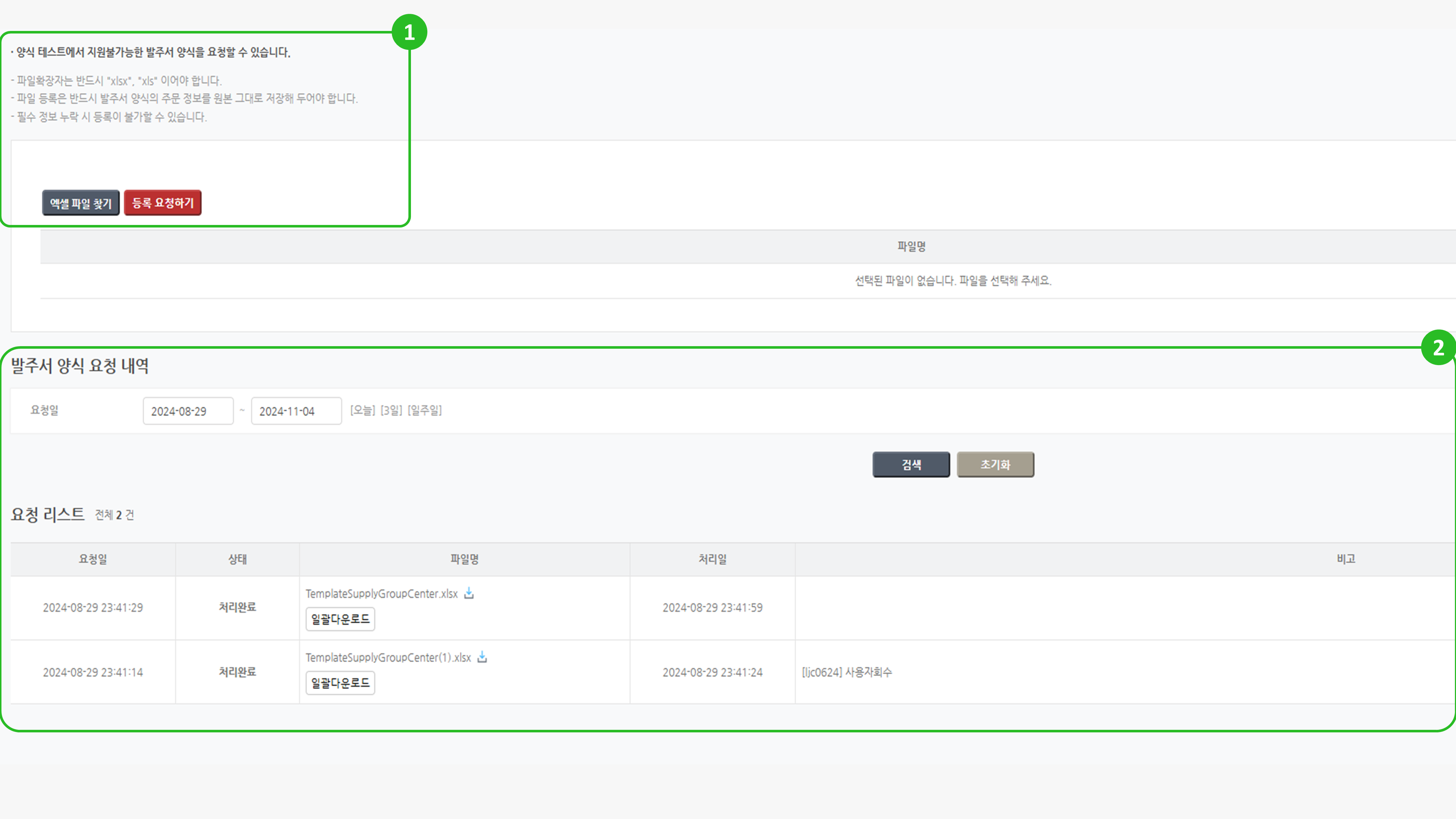Open the end date field 2024-11-04

[296, 411]
